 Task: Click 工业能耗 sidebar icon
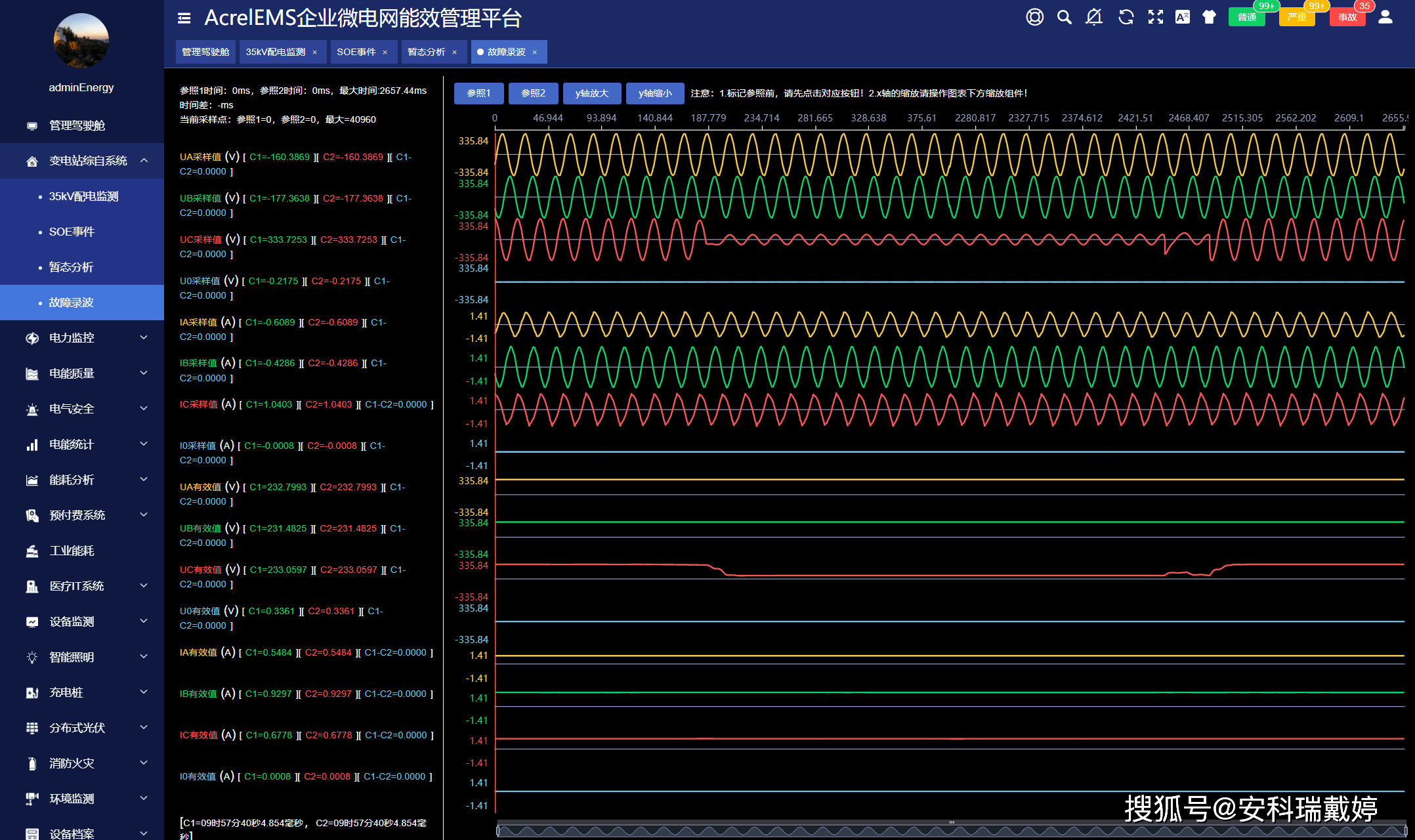pos(32,551)
